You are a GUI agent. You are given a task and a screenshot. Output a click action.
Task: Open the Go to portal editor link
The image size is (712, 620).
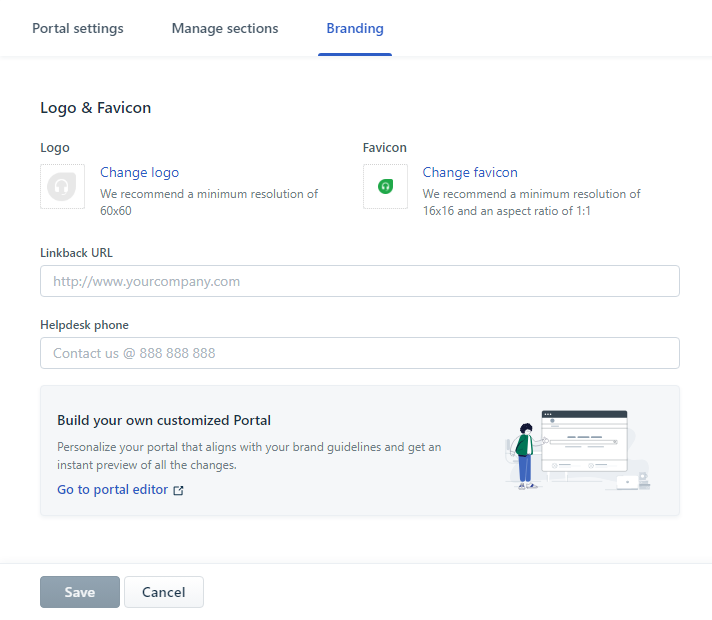112,490
